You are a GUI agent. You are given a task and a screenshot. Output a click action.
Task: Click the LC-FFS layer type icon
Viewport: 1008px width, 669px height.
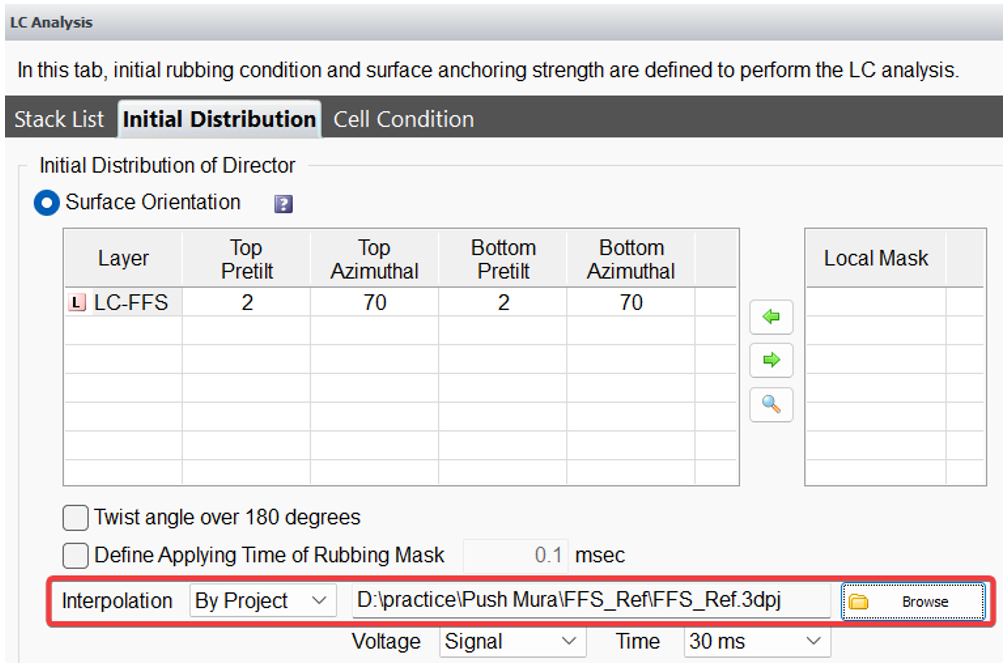click(x=77, y=303)
